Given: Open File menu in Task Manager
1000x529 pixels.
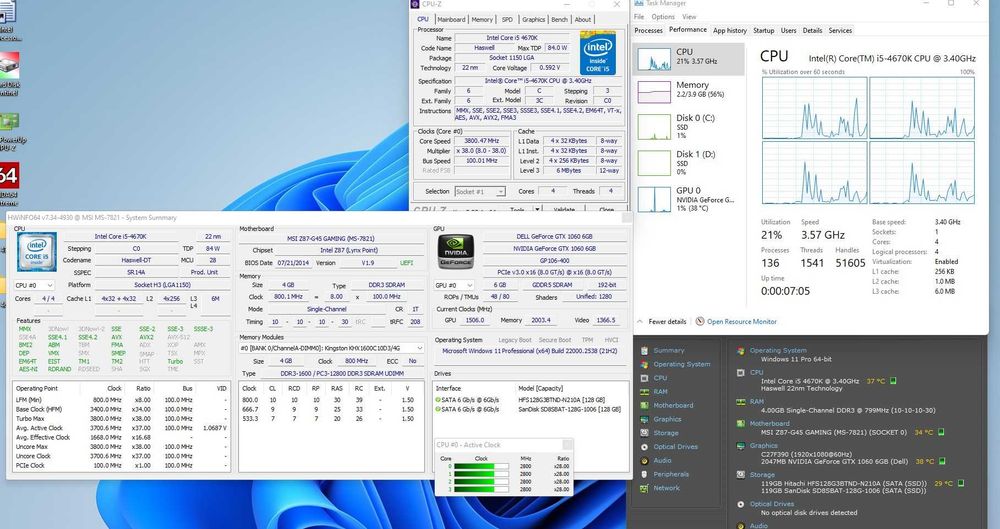Looking at the screenshot, I should point(638,17).
